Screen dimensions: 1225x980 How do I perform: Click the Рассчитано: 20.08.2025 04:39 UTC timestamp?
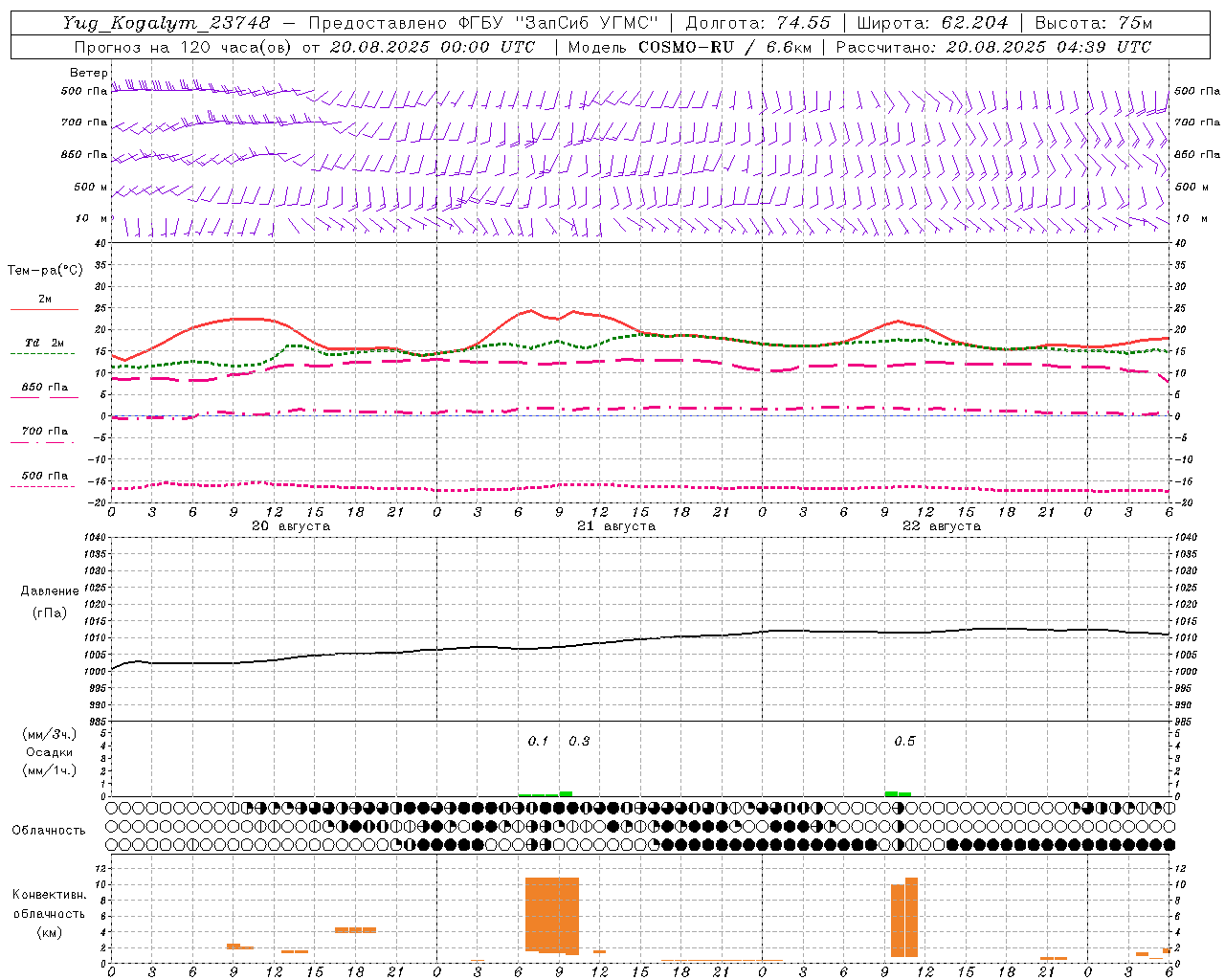[x=993, y=47]
